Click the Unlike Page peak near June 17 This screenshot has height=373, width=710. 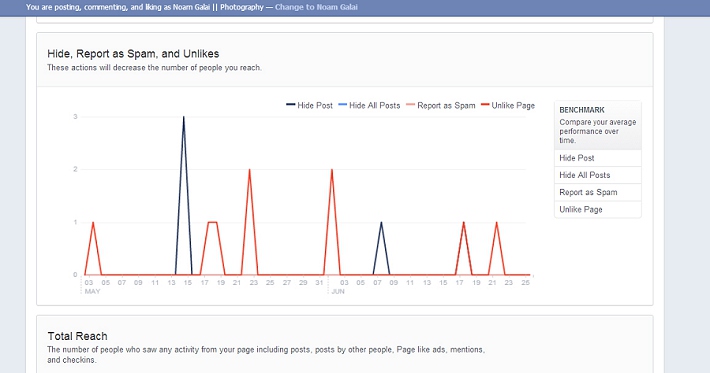coord(464,222)
